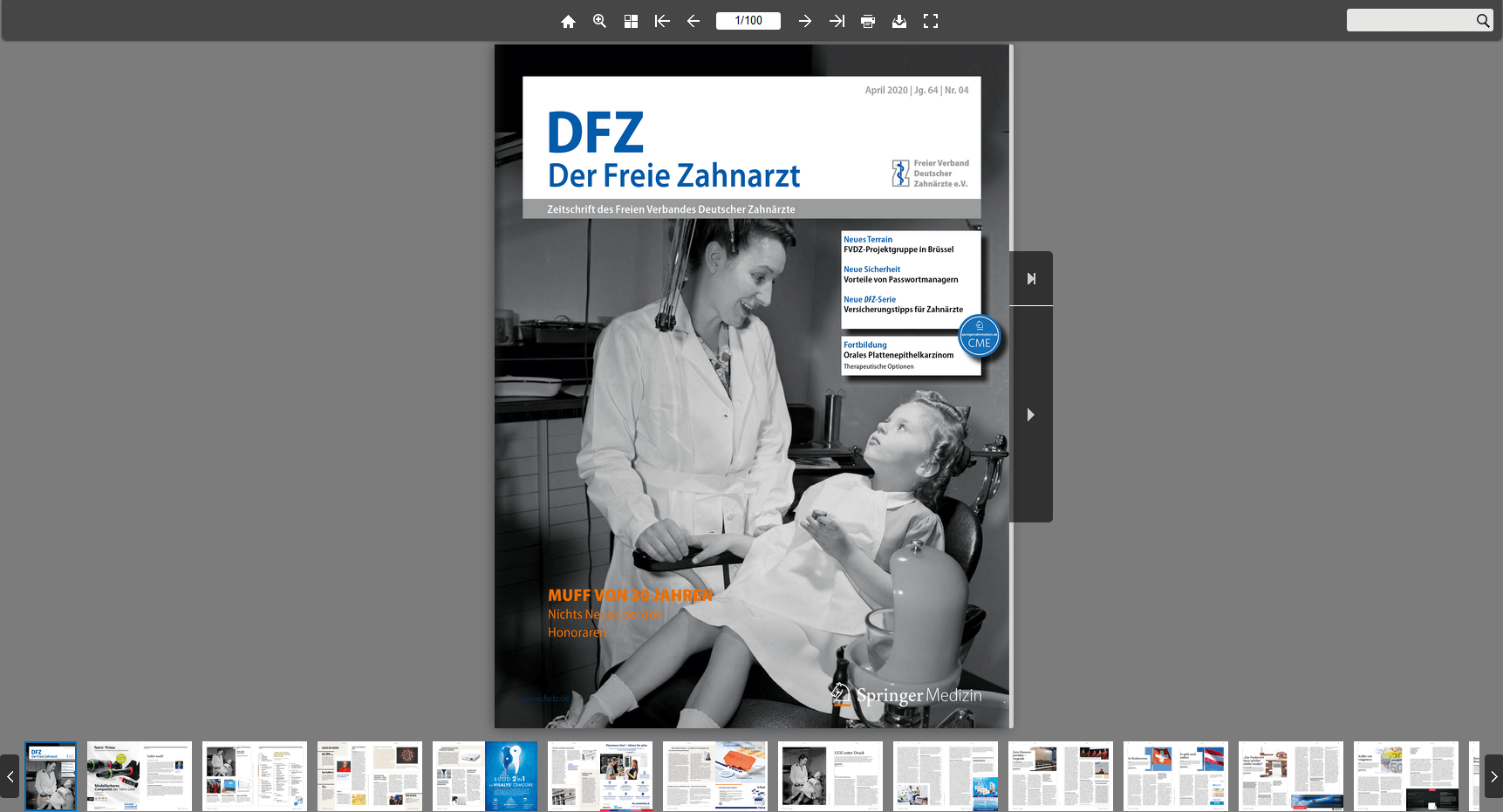Go to the previous page arrow
This screenshot has width=1503, height=812.
693,21
